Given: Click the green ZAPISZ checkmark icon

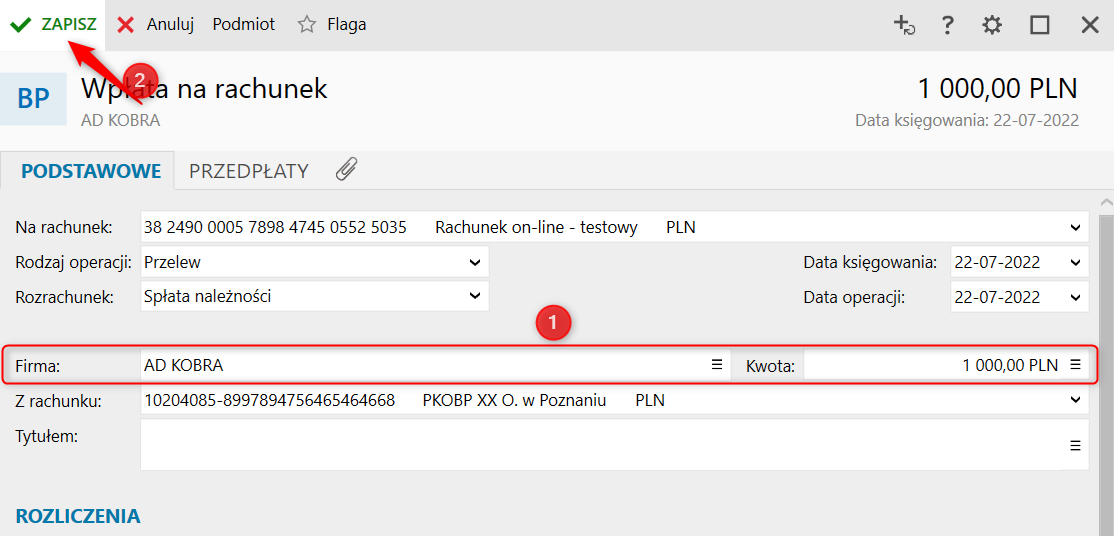Looking at the screenshot, I should pyautogui.click(x=21, y=25).
